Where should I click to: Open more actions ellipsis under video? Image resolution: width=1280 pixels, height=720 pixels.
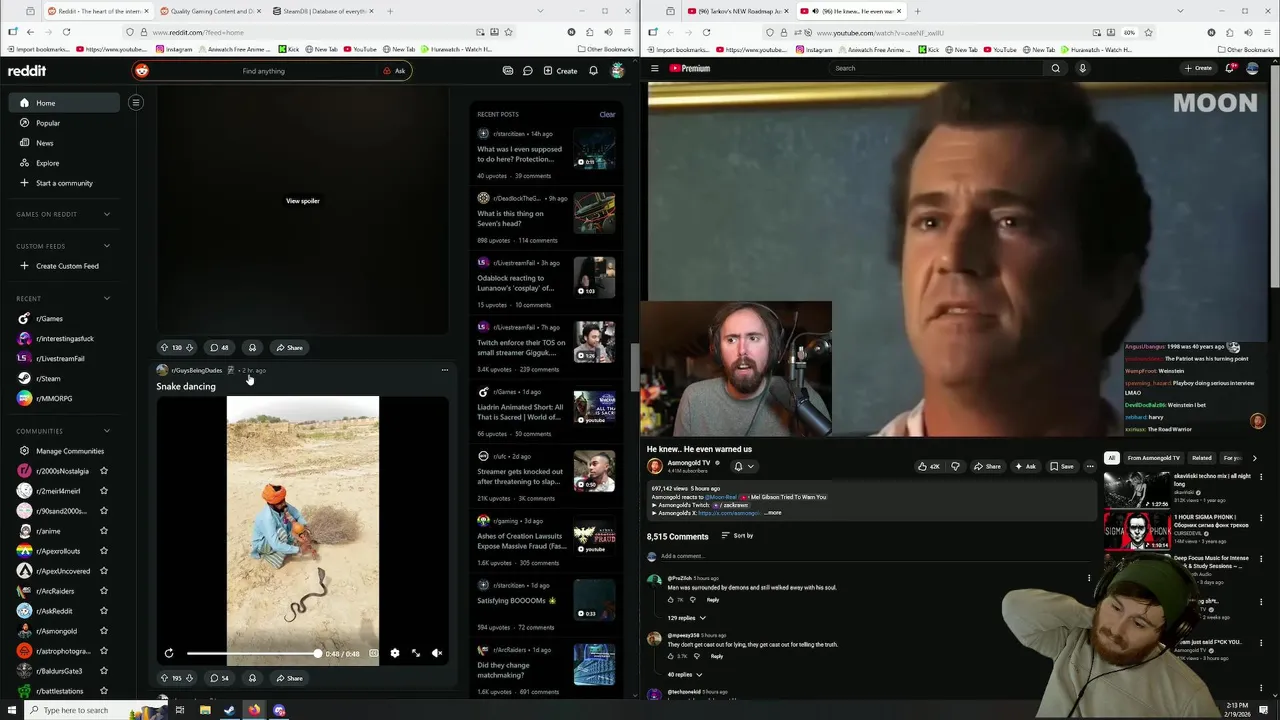[x=1090, y=466]
